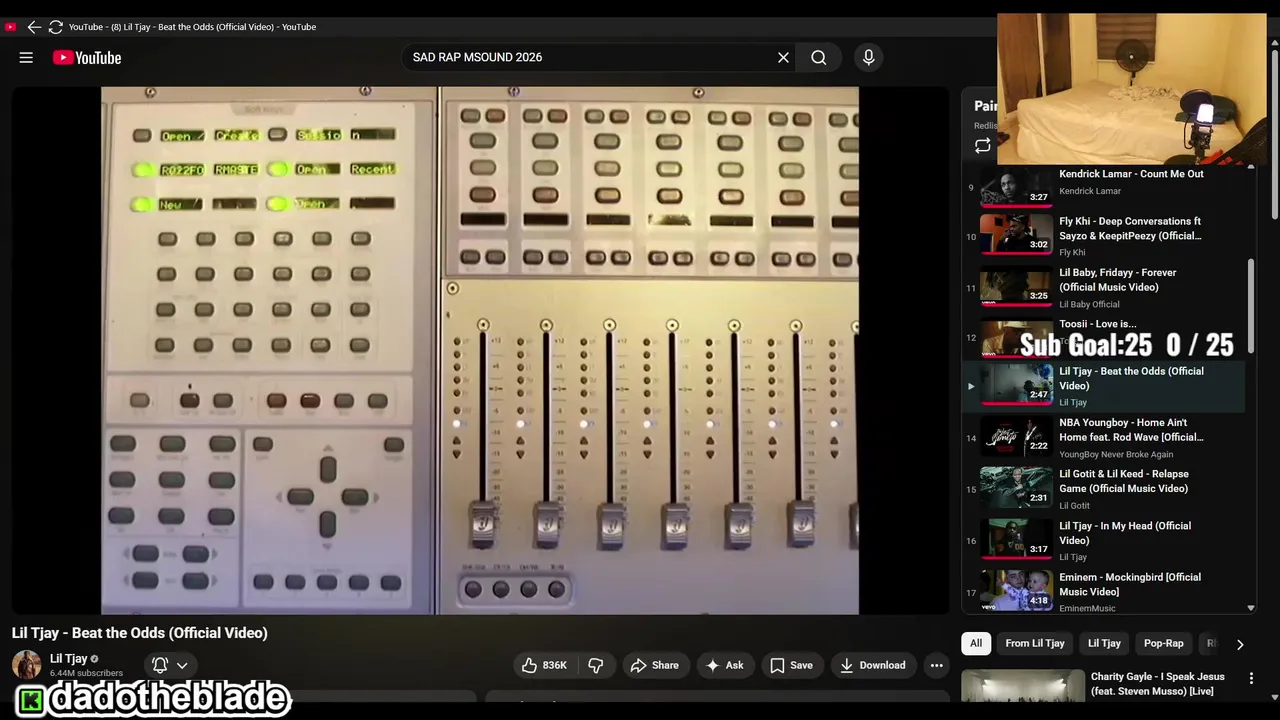
Task: Play NBA Youngboy - Home Ain't Home
Action: coord(1105,438)
